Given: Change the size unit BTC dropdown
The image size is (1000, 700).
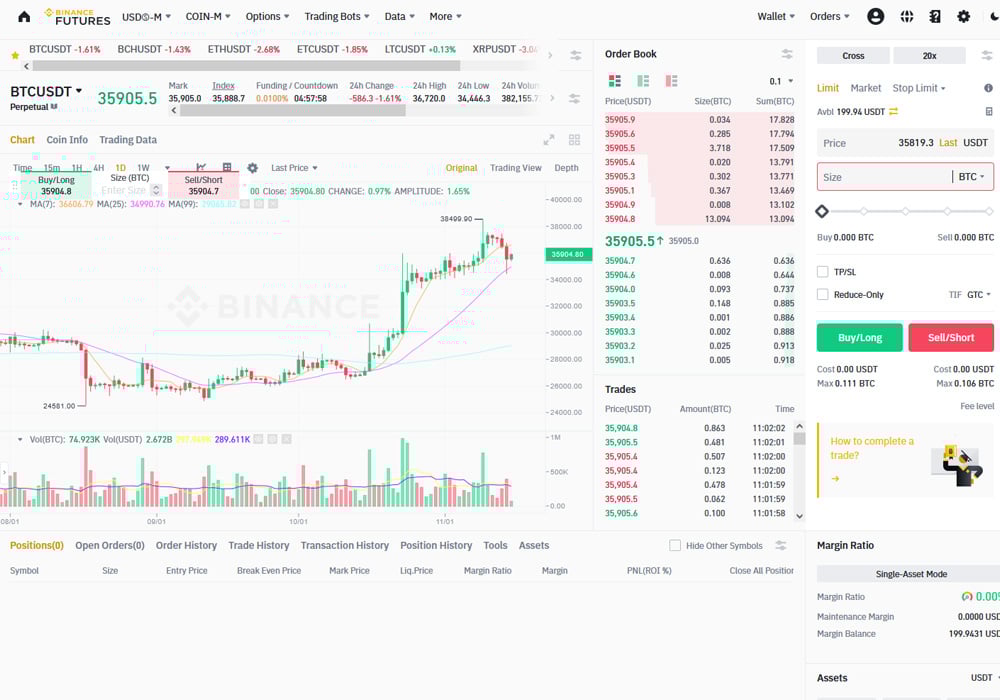Looking at the screenshot, I should 971,177.
